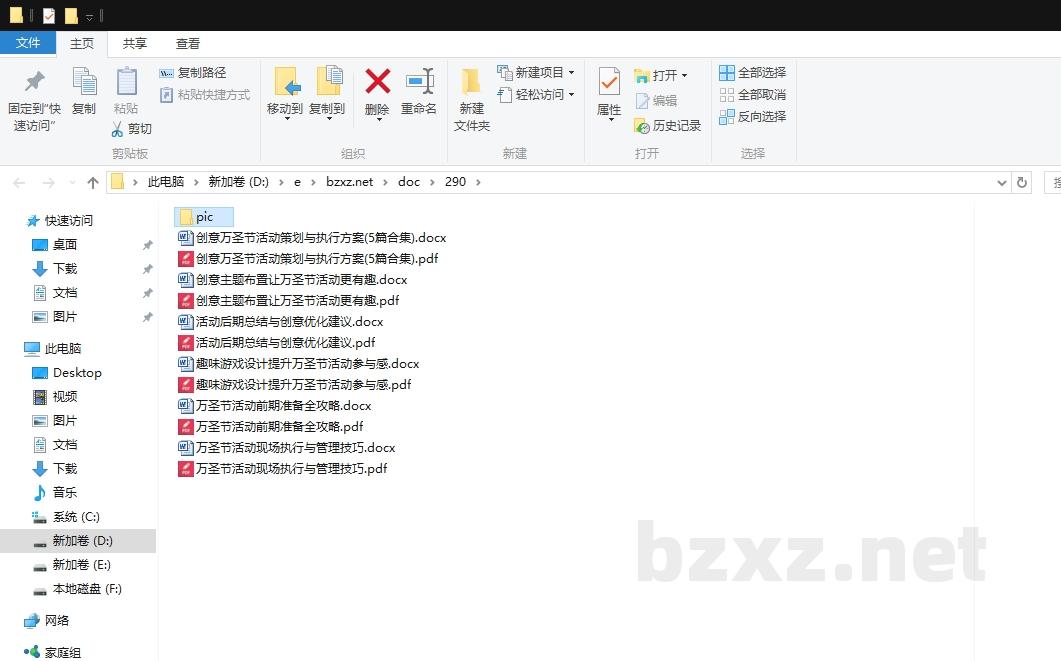Image resolution: width=1061 pixels, height=661 pixels.
Task: Click the Delete red X icon
Action: tap(377, 82)
